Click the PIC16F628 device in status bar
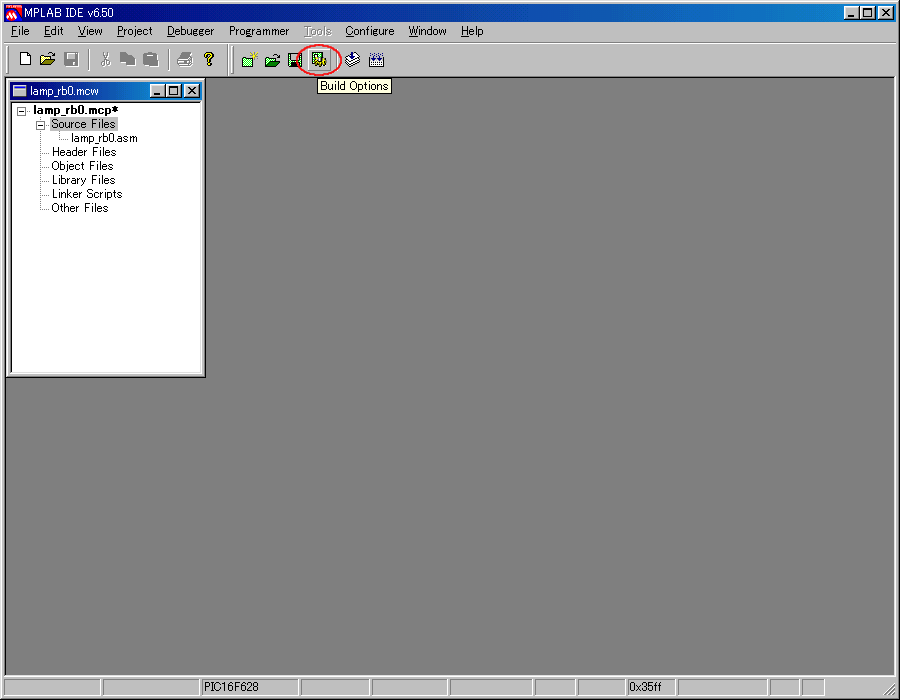900x700 pixels. [x=250, y=687]
